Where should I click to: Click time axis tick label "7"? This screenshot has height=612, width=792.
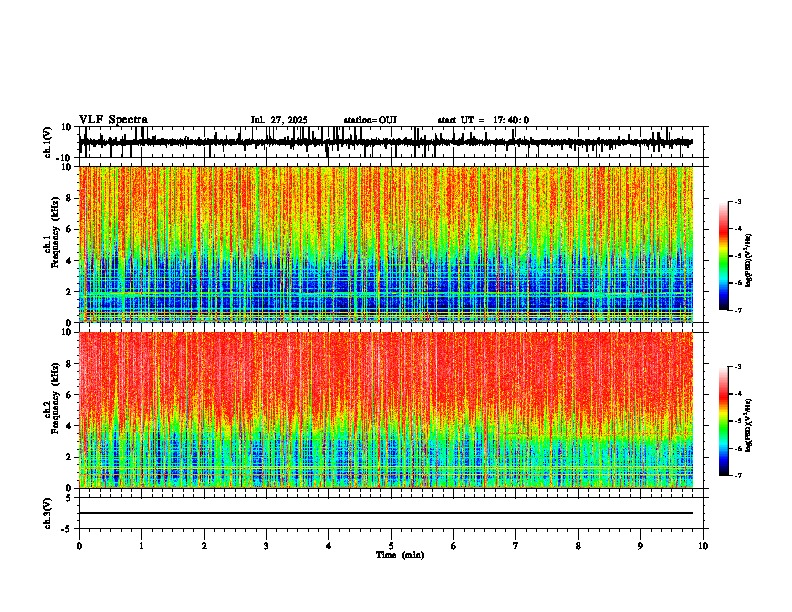pos(516,546)
